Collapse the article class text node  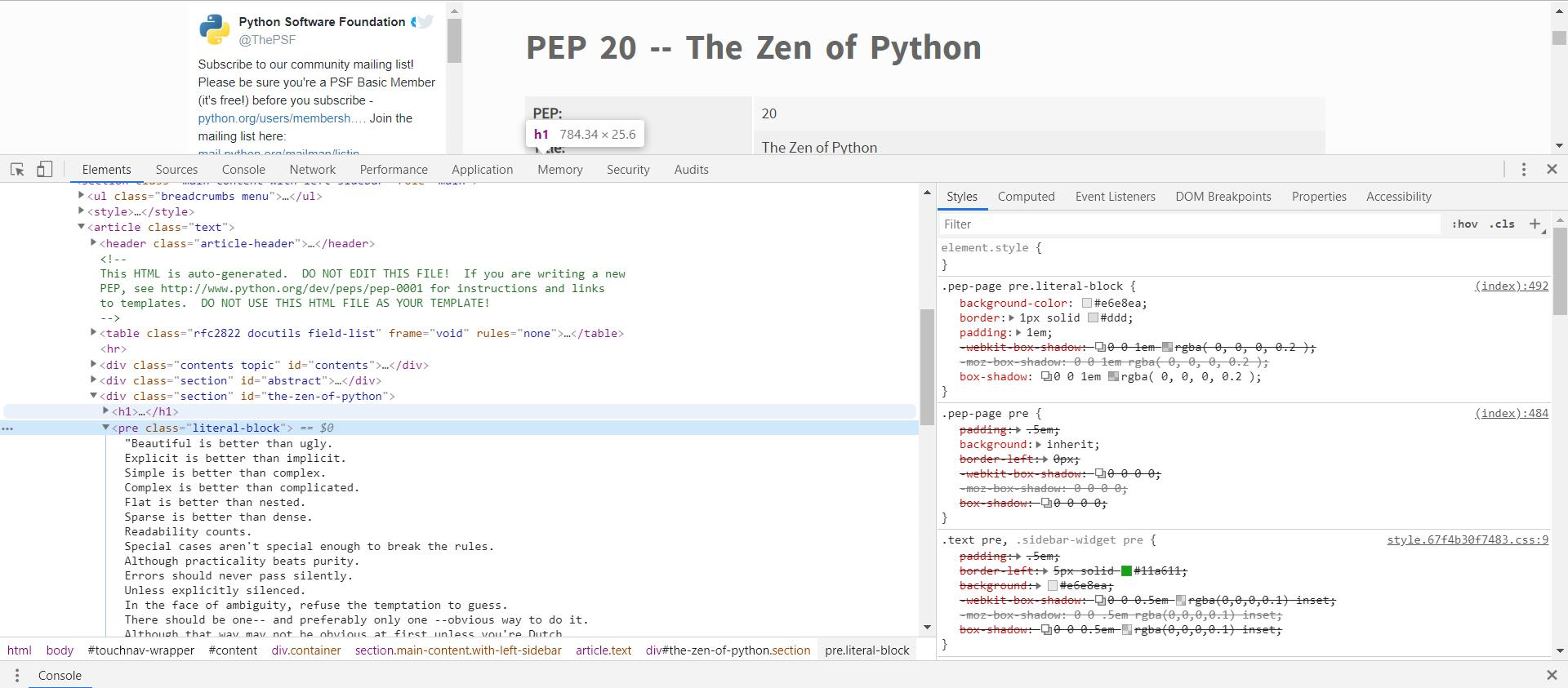coord(81,226)
